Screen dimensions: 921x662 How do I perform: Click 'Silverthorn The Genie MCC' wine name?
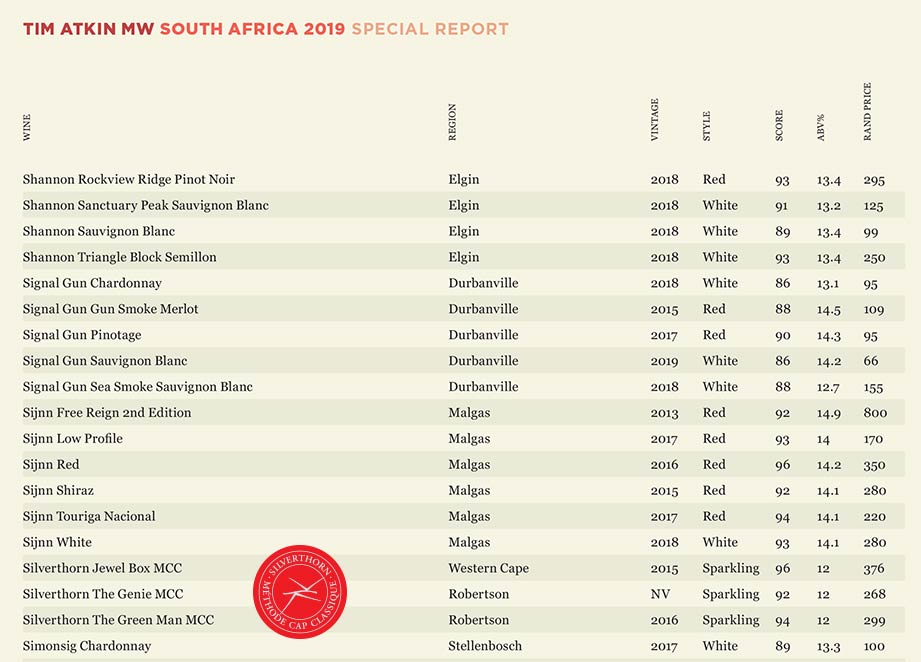pyautogui.click(x=103, y=594)
